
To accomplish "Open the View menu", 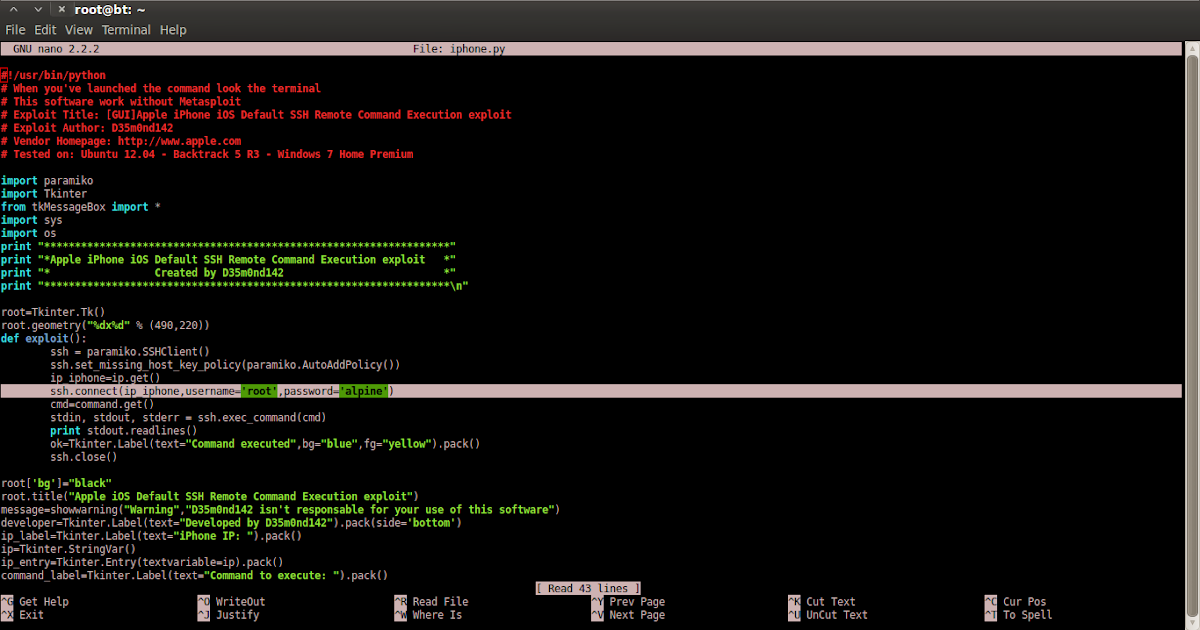I will 79,30.
